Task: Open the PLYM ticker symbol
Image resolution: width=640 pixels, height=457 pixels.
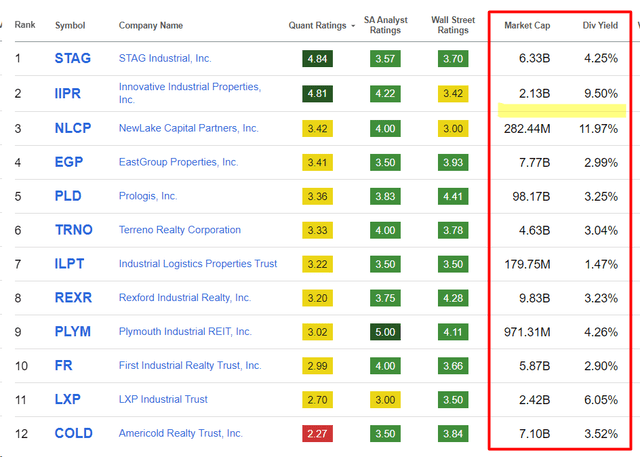Action: [x=73, y=331]
